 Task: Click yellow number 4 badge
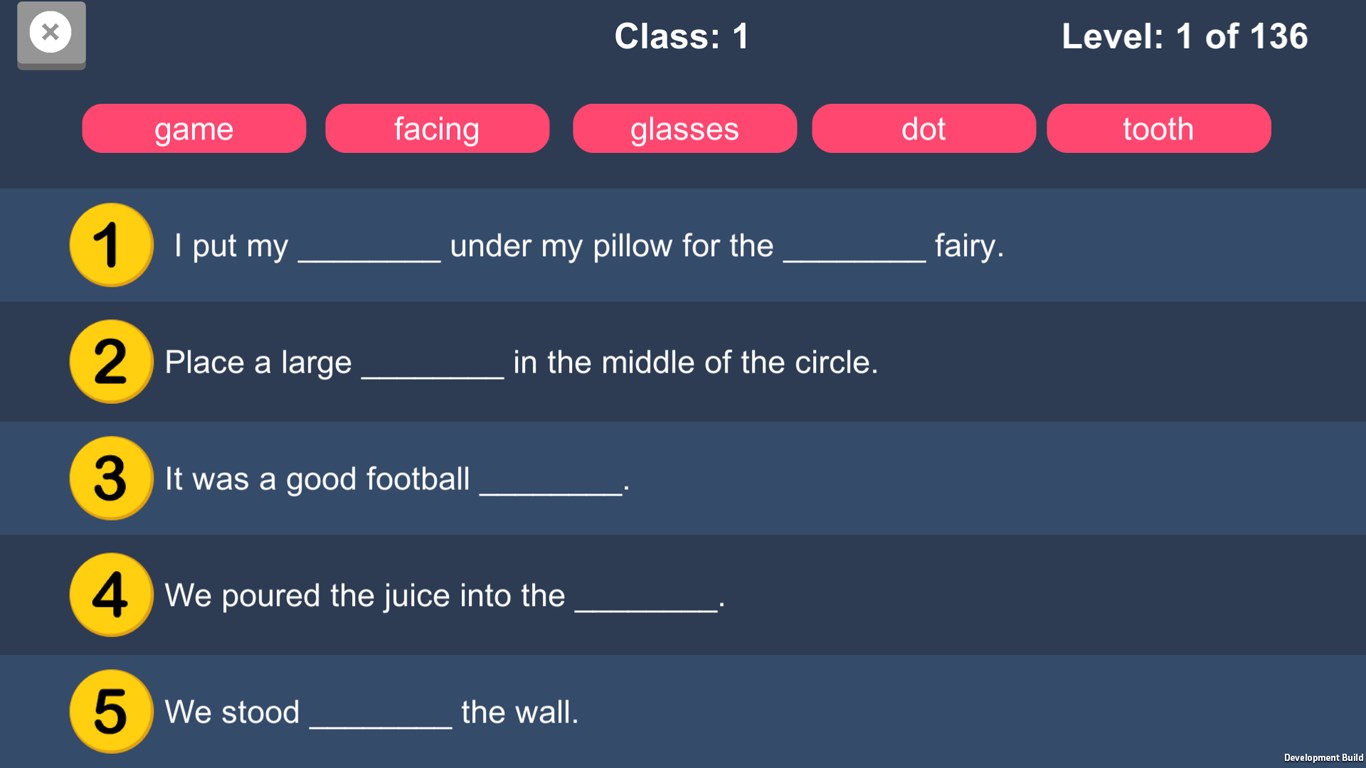110,595
